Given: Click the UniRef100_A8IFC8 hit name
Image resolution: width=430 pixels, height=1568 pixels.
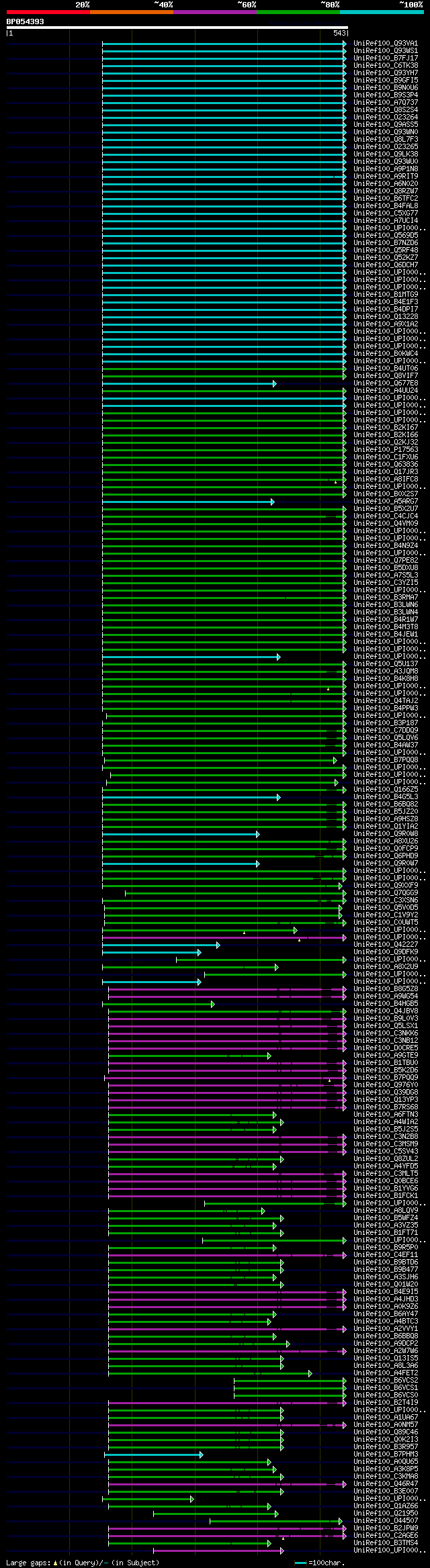Looking at the screenshot, I should pyautogui.click(x=386, y=479).
